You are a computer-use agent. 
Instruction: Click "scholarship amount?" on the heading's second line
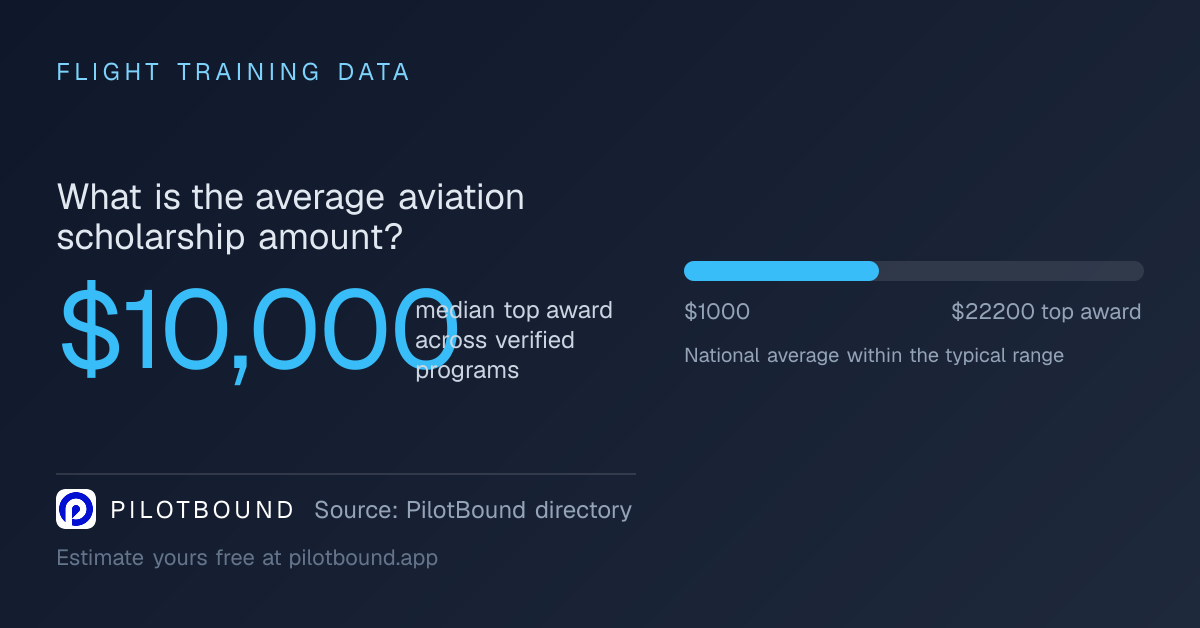230,238
